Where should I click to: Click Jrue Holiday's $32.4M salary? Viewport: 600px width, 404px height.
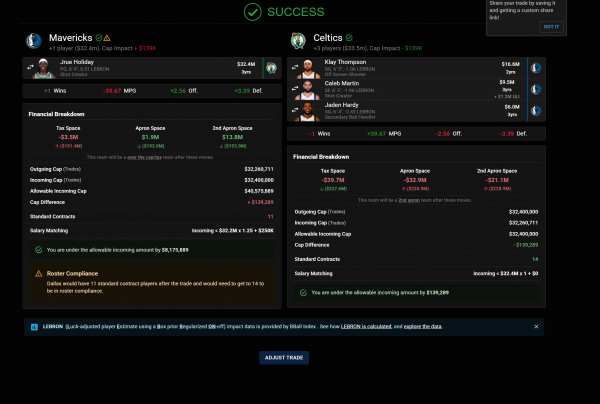(246, 64)
